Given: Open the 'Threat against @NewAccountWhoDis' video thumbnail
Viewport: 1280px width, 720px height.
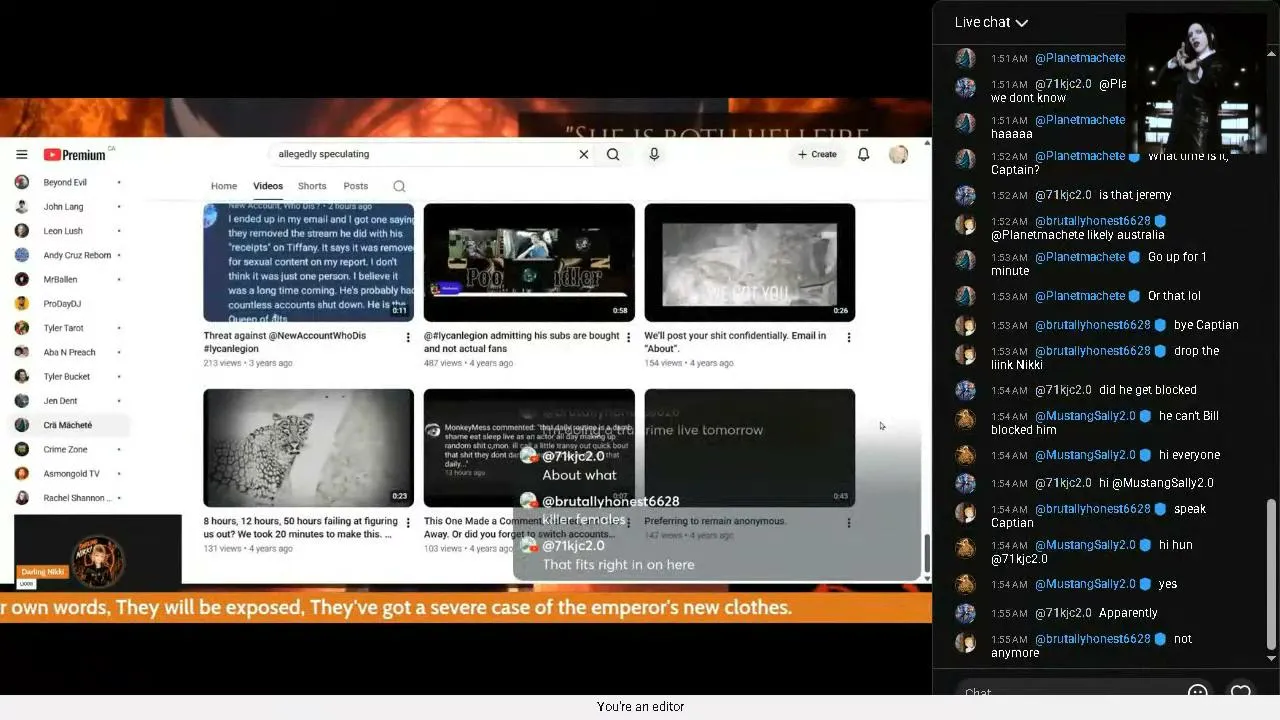Looking at the screenshot, I should (308, 262).
